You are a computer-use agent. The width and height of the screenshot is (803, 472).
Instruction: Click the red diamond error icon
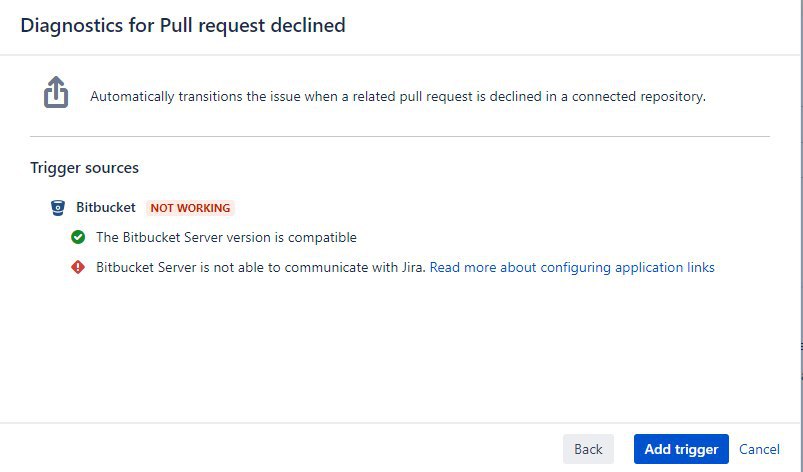point(78,267)
